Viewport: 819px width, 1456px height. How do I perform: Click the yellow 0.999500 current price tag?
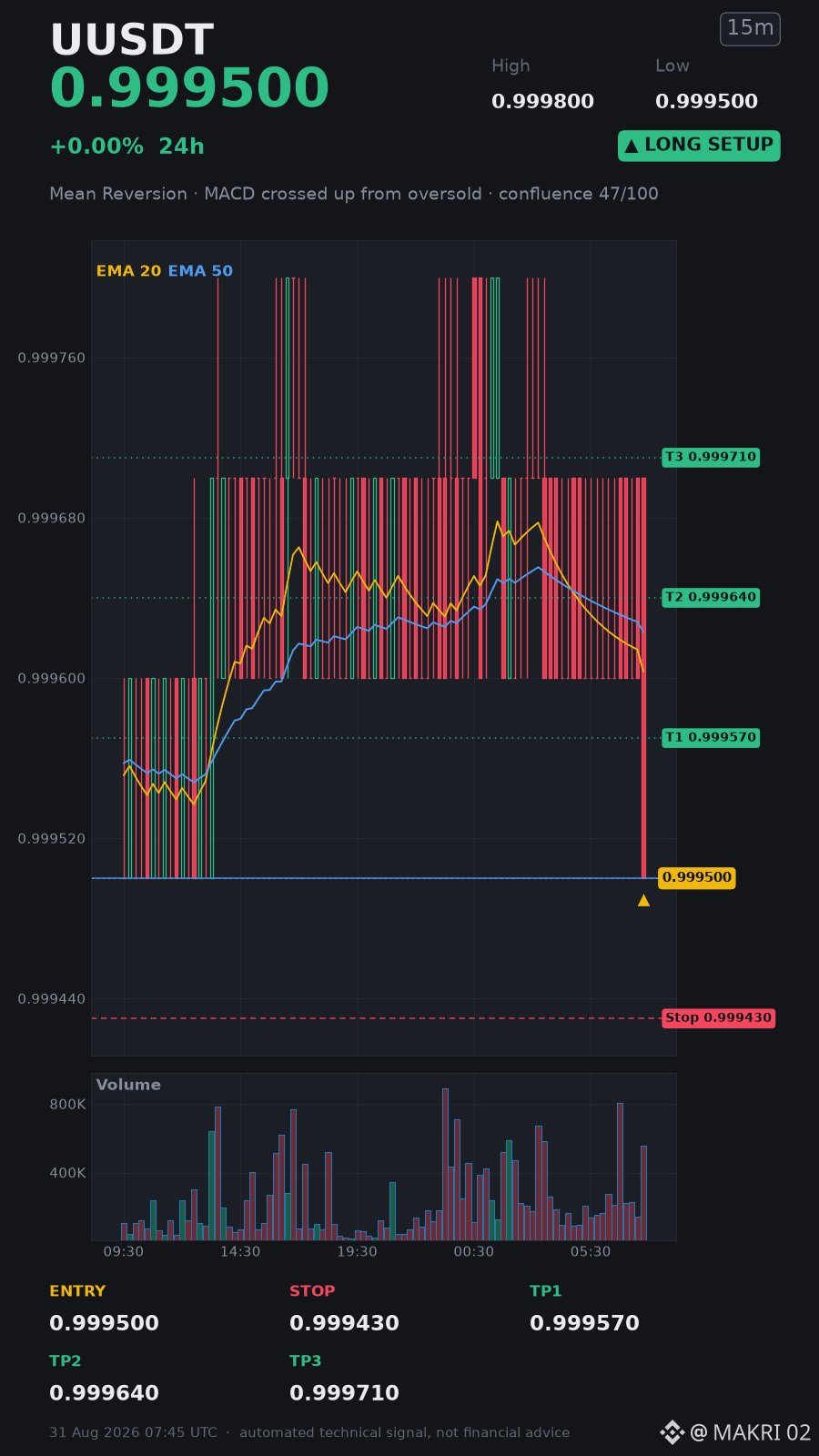pyautogui.click(x=697, y=877)
